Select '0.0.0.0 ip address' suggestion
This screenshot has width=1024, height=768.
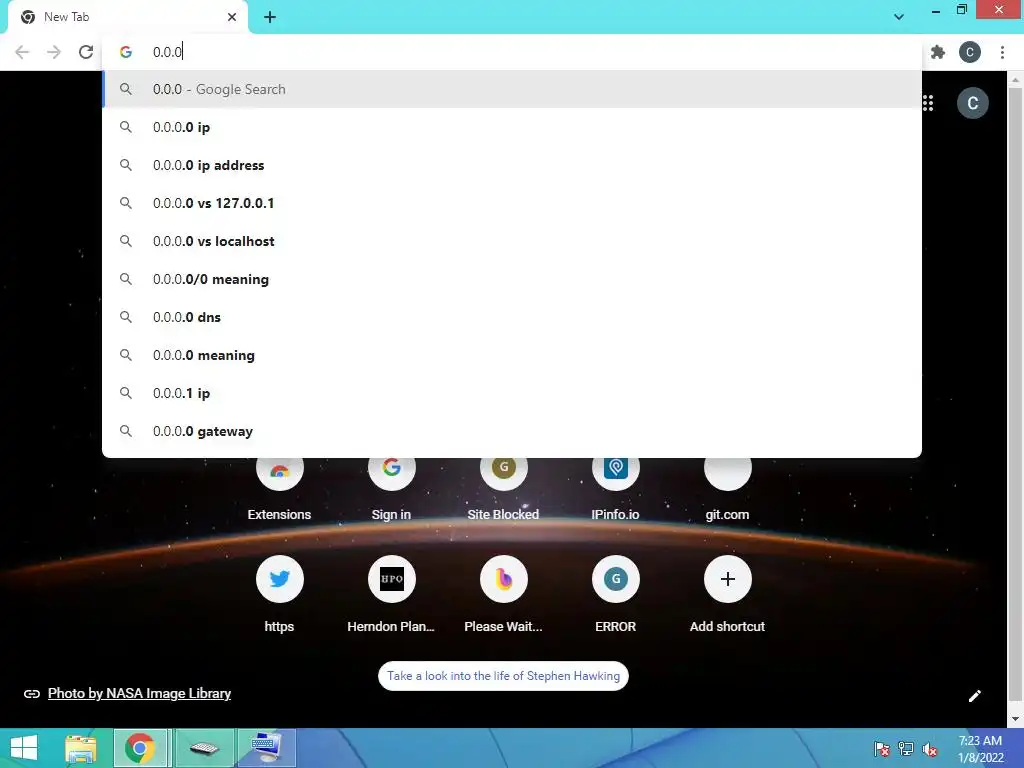point(512,165)
